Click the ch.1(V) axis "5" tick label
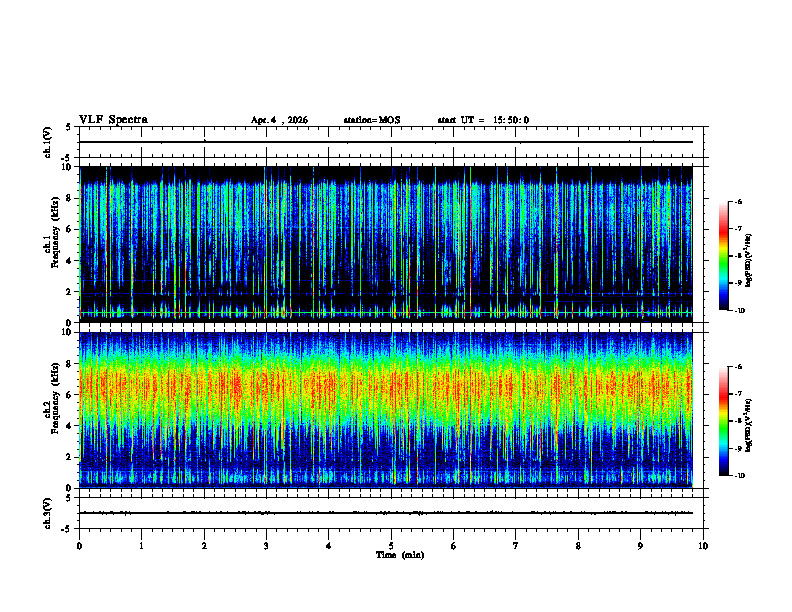This screenshot has height=612, width=792. pyautogui.click(x=68, y=127)
